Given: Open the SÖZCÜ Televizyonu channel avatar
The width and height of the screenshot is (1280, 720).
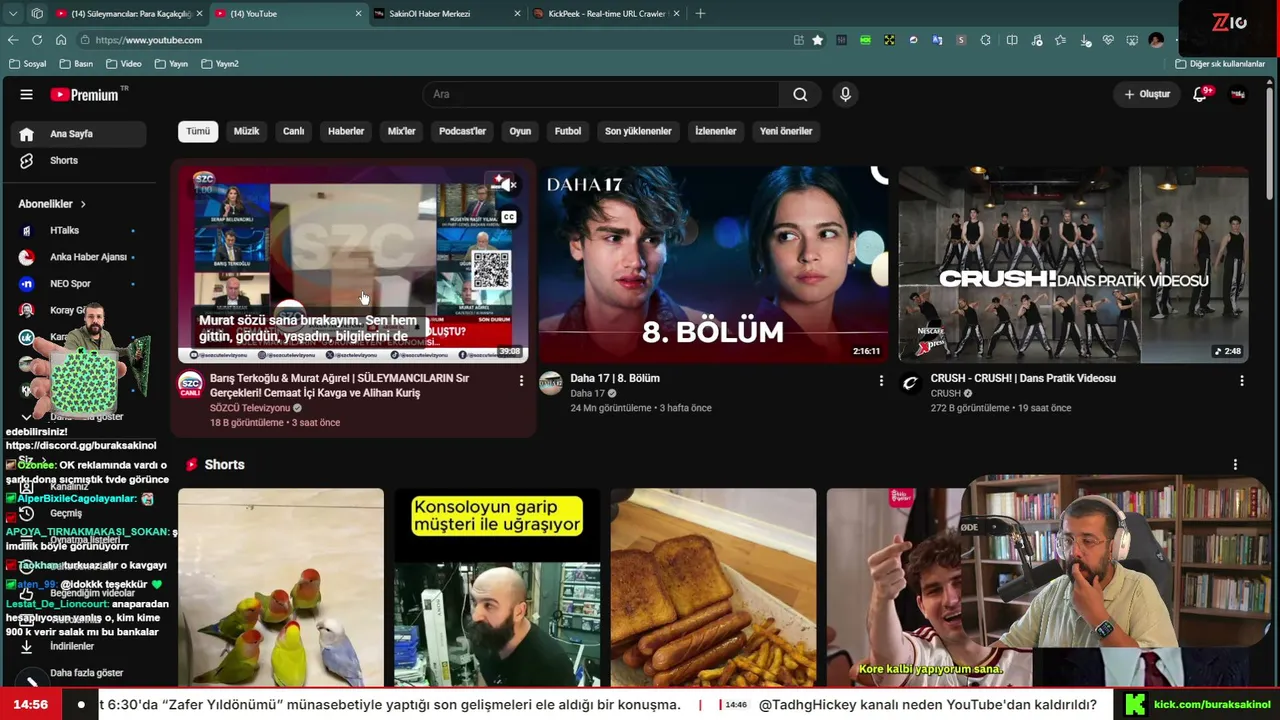Looking at the screenshot, I should 190,384.
